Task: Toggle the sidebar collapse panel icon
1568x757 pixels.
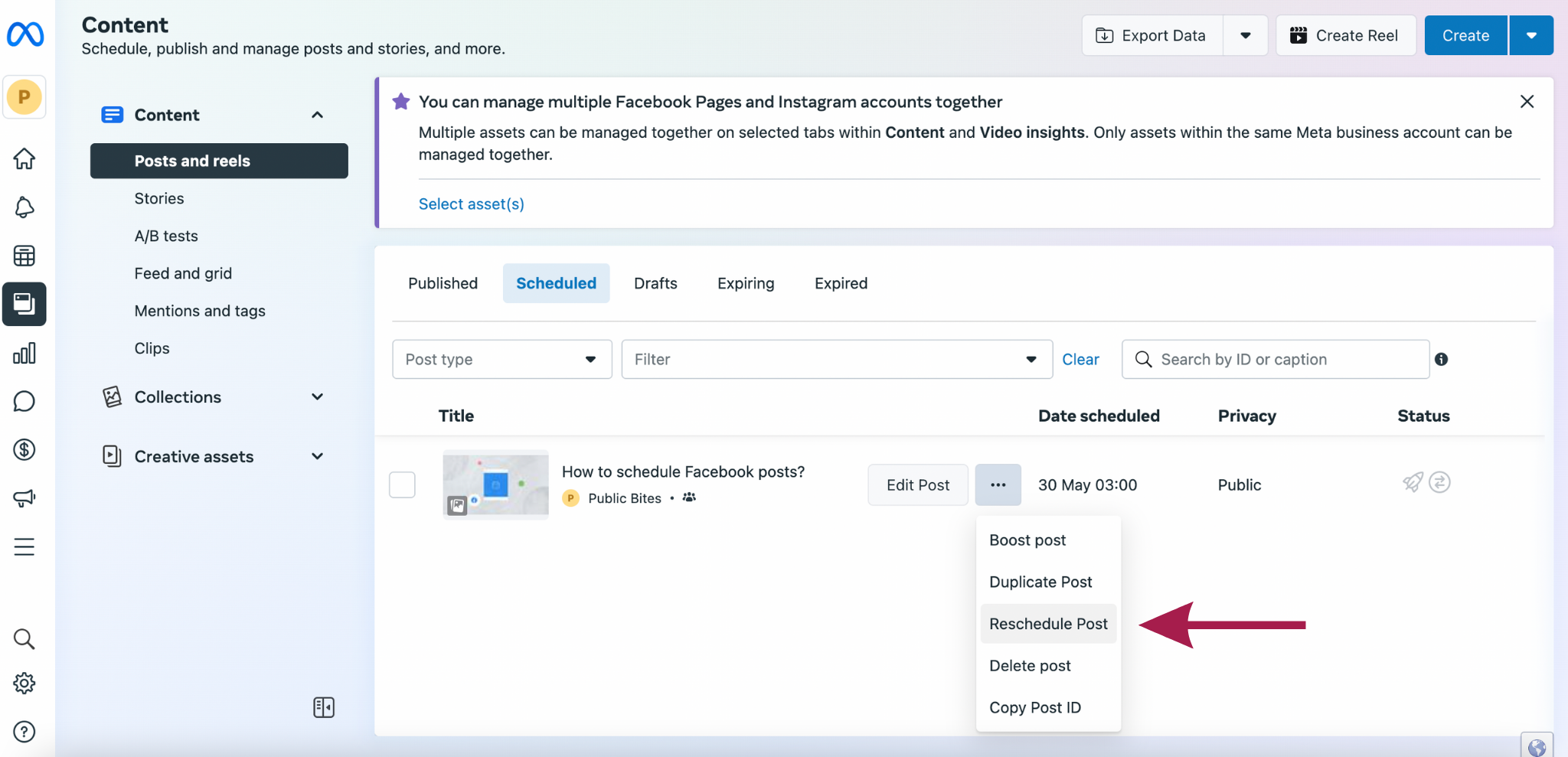Action: pos(324,707)
